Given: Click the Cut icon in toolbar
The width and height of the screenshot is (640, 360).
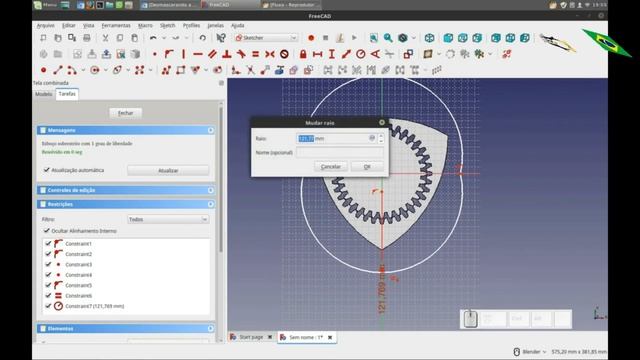Looking at the screenshot, I should coord(105,38).
